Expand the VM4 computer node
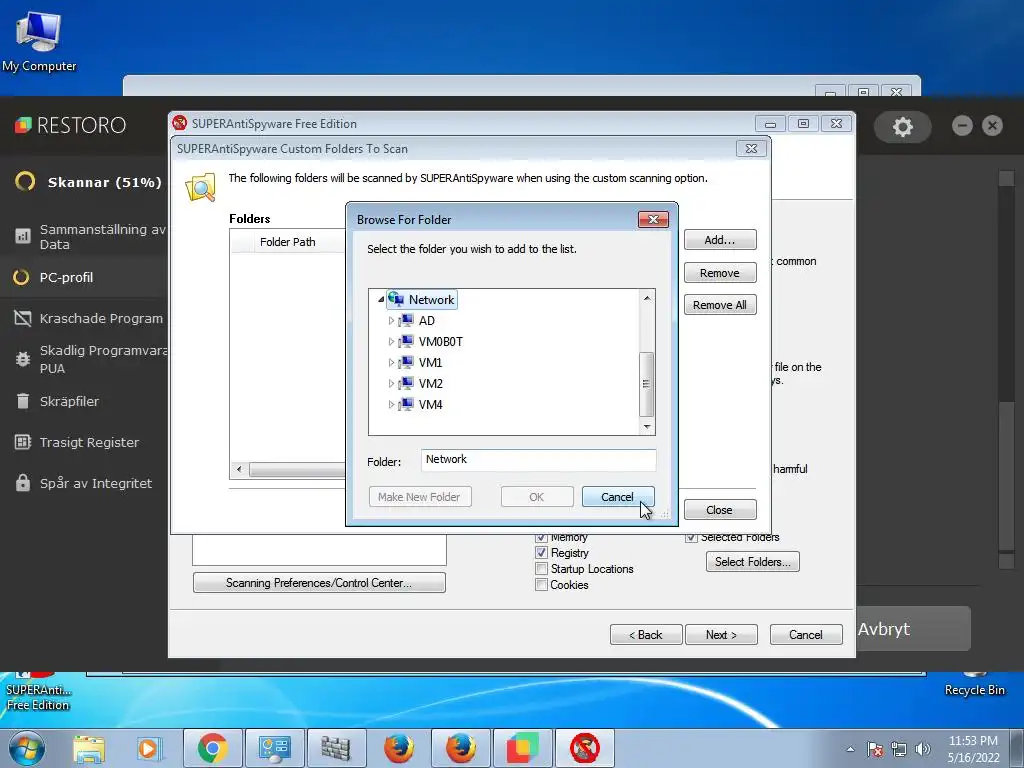This screenshot has height=768, width=1024. click(x=391, y=404)
